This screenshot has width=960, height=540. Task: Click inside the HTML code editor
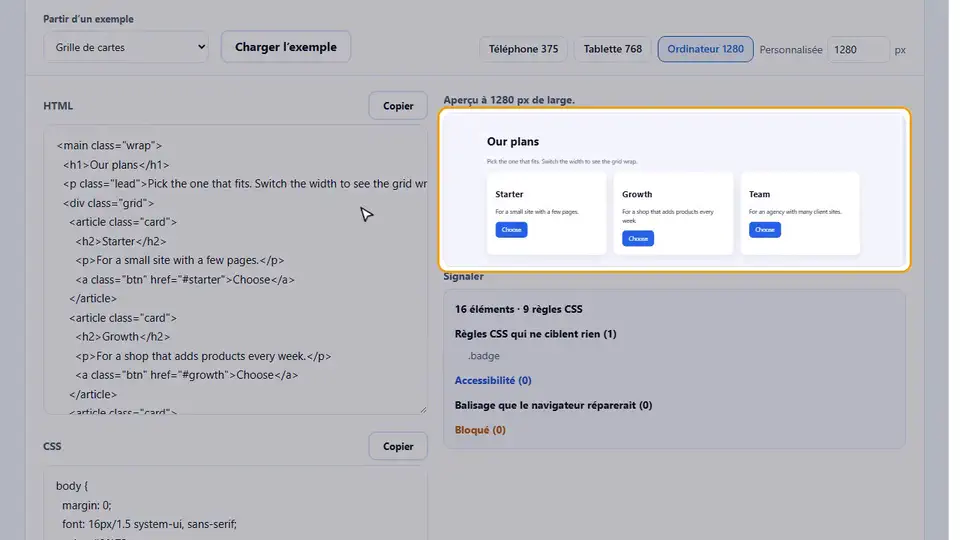(x=236, y=269)
